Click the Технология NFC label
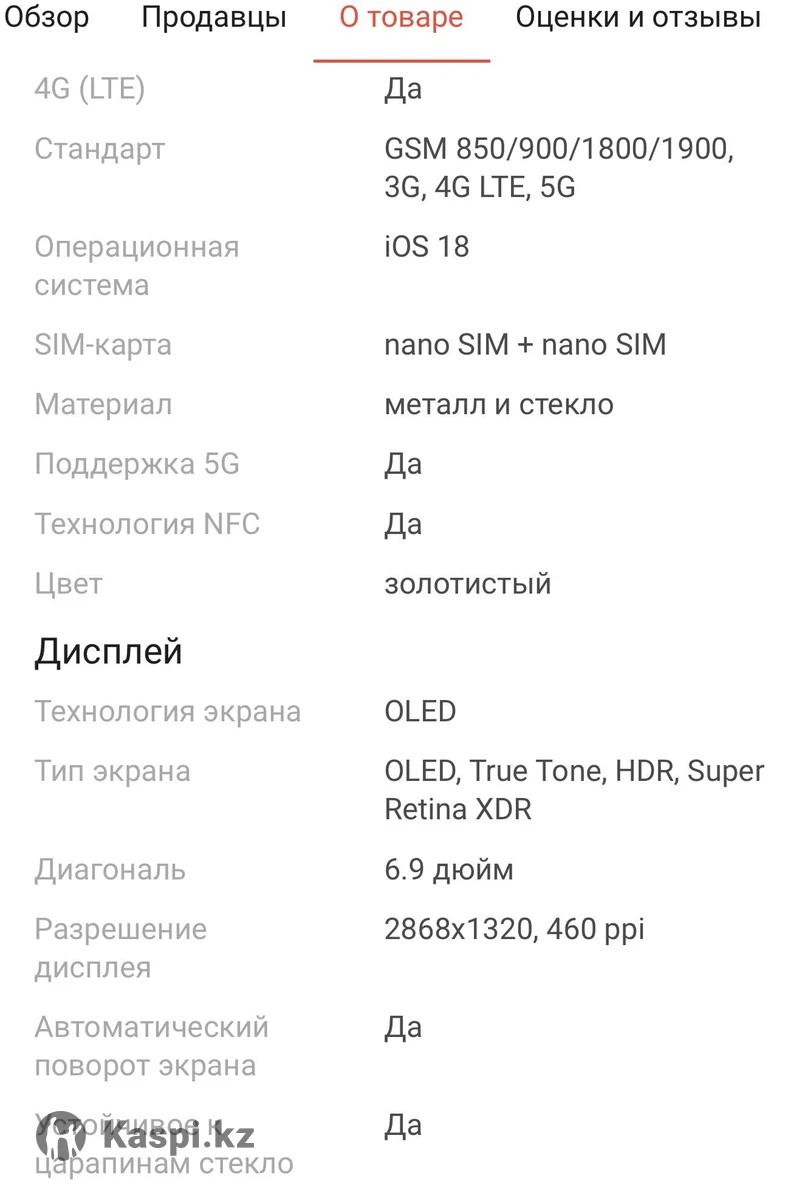 coord(147,524)
